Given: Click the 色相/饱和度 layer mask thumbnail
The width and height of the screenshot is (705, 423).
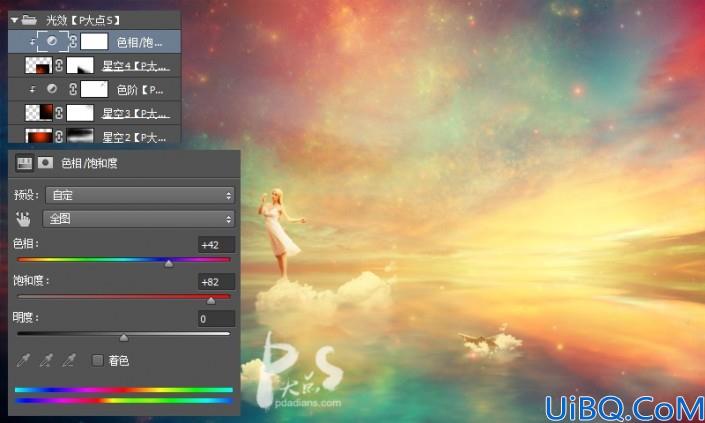Looking at the screenshot, I should [94, 41].
